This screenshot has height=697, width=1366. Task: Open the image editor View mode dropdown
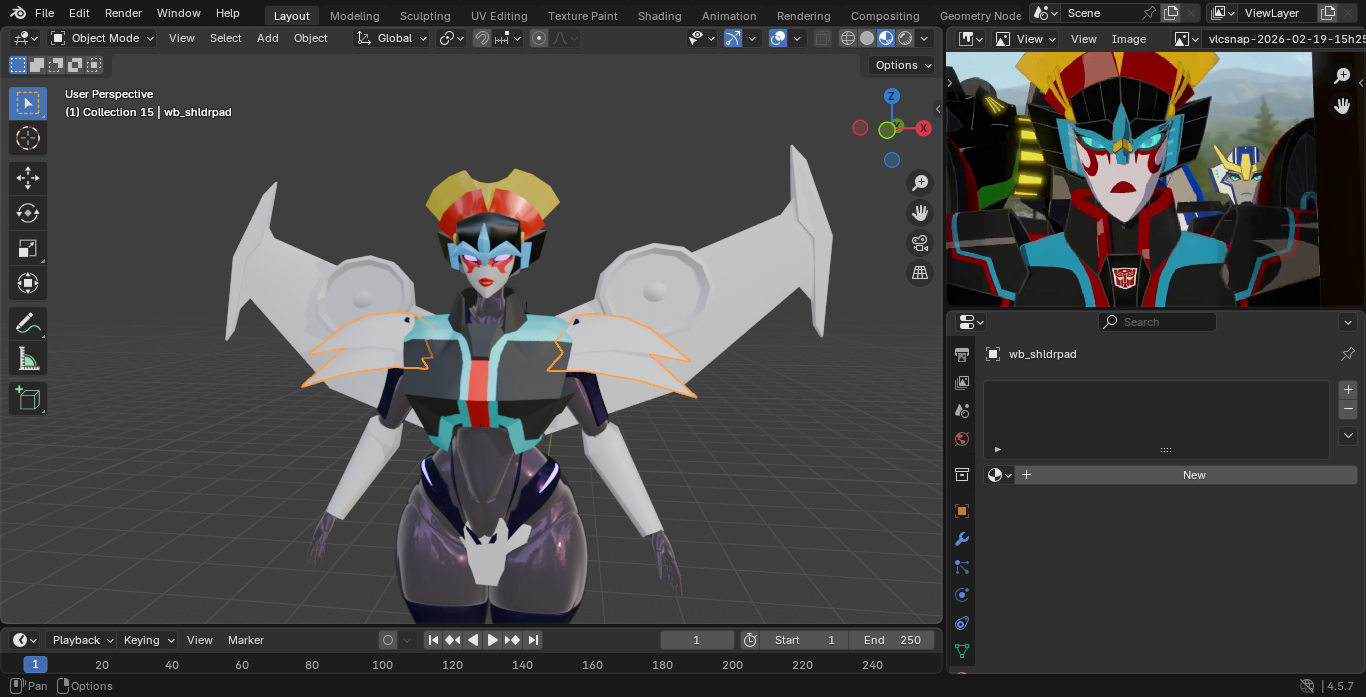click(1025, 39)
